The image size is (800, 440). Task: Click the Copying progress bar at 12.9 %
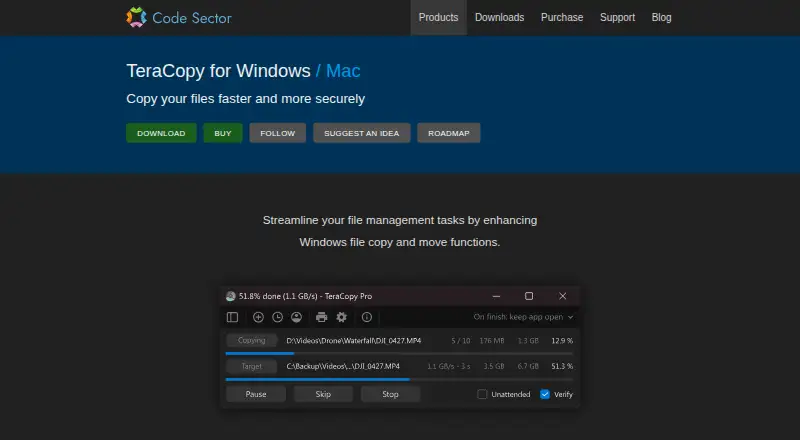(399, 353)
